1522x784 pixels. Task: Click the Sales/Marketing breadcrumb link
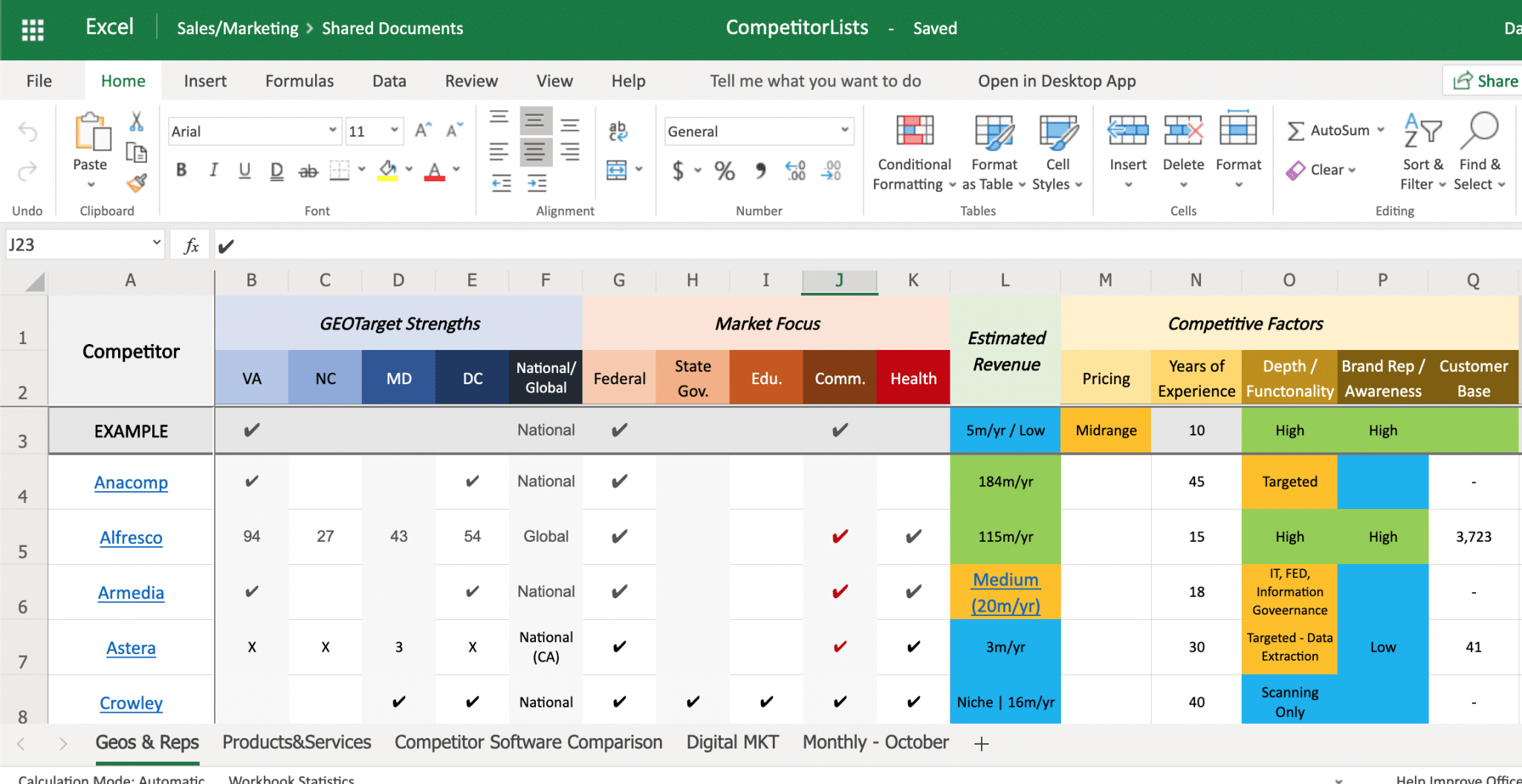[237, 28]
